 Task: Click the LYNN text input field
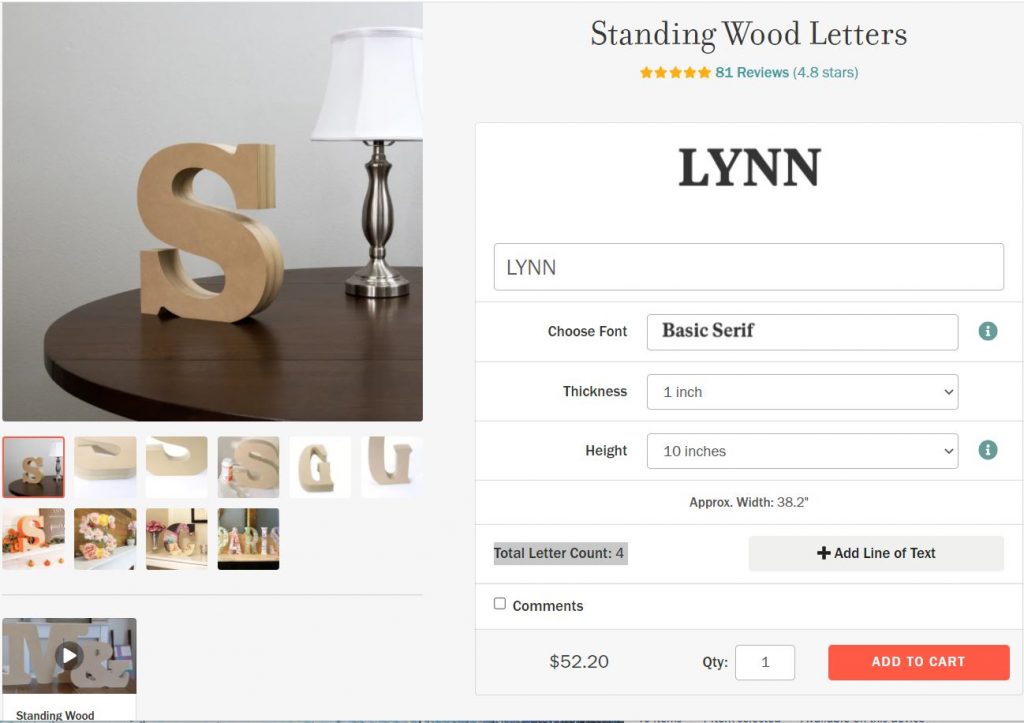pyautogui.click(x=749, y=266)
